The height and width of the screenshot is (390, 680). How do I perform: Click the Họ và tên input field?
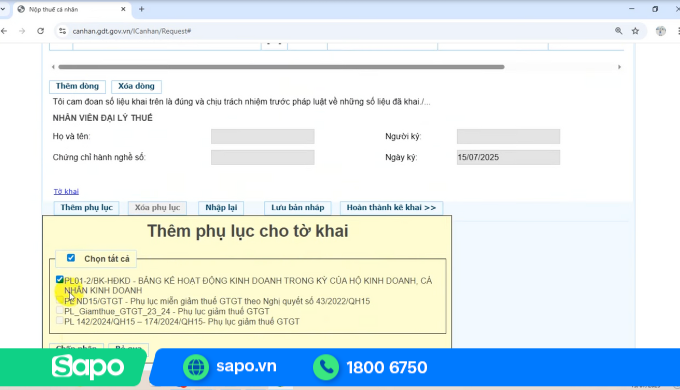coord(262,136)
